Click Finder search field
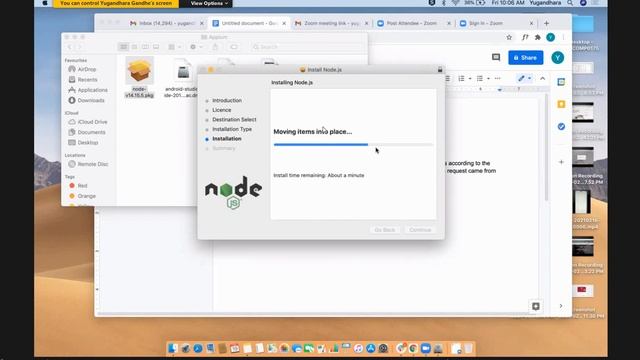The width and height of the screenshot is (640, 360). pyautogui.click(x=306, y=47)
